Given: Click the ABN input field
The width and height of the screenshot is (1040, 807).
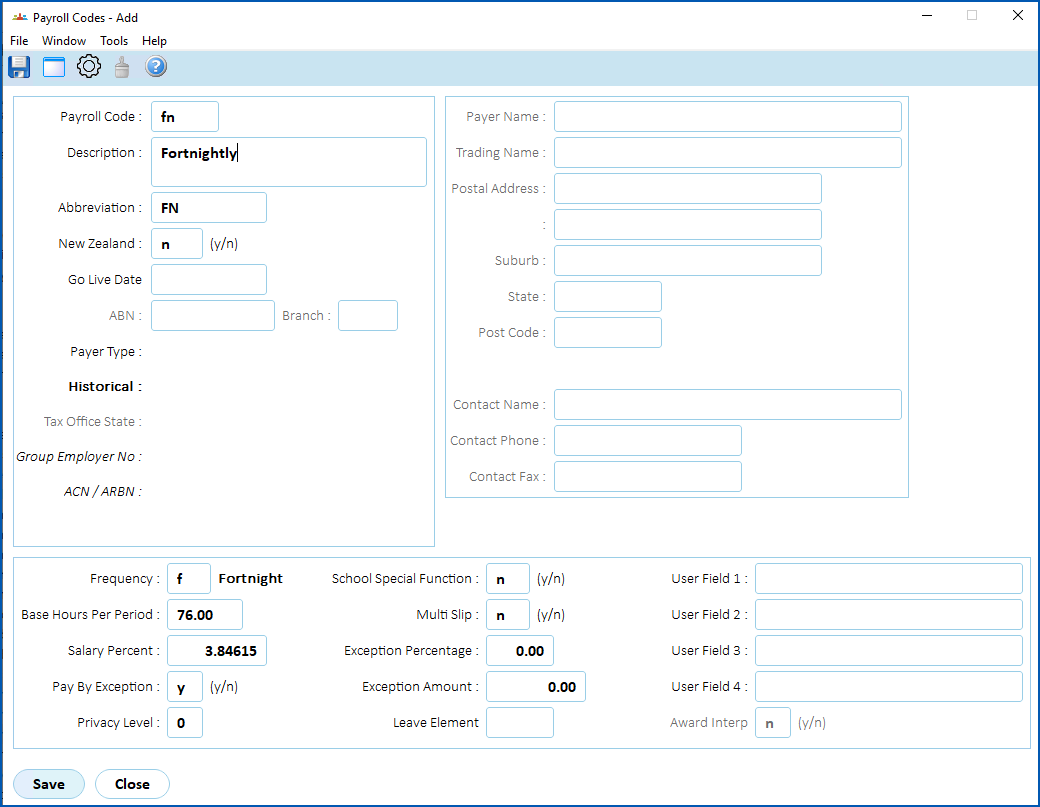Looking at the screenshot, I should tap(213, 316).
